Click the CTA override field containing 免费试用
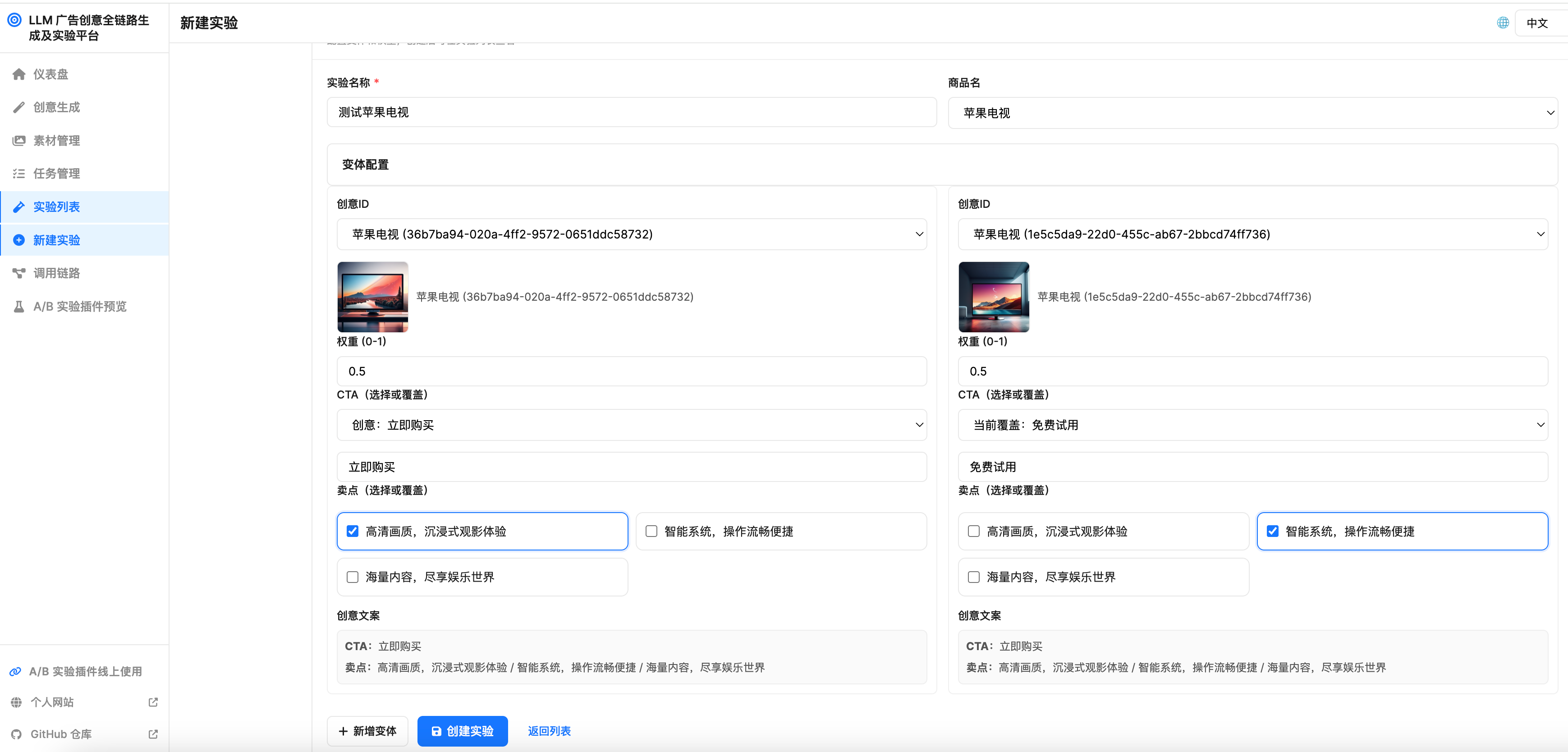This screenshot has width=1568, height=752. click(x=1253, y=467)
